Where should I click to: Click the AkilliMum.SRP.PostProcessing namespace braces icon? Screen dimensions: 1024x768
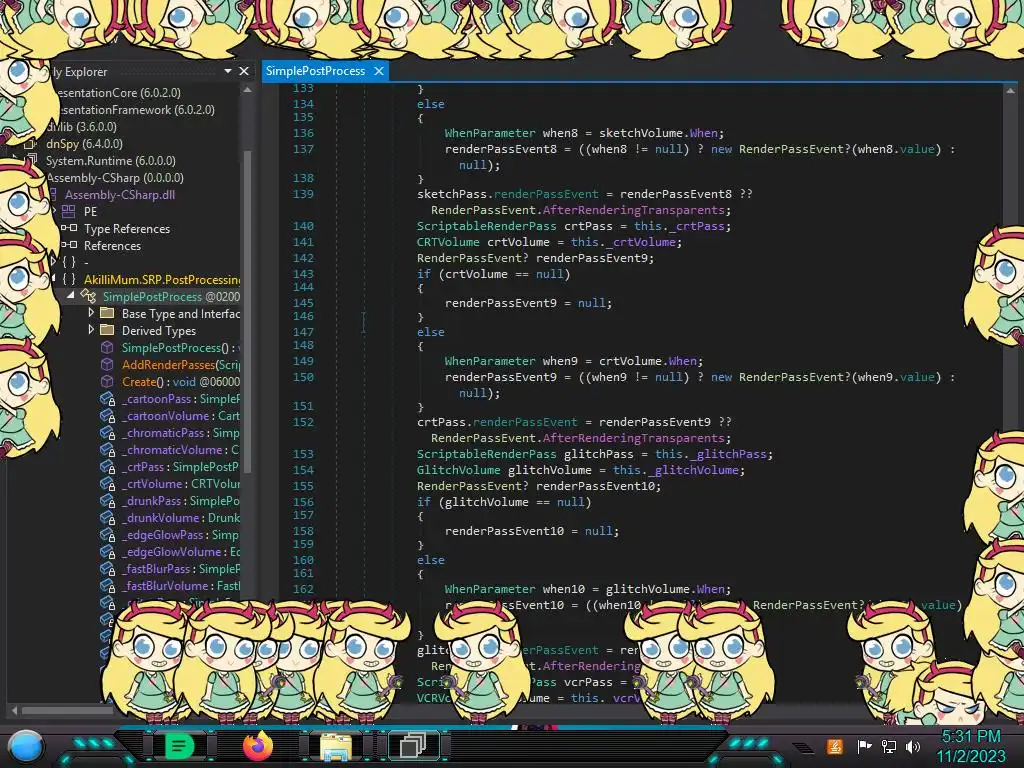[x=69, y=280]
